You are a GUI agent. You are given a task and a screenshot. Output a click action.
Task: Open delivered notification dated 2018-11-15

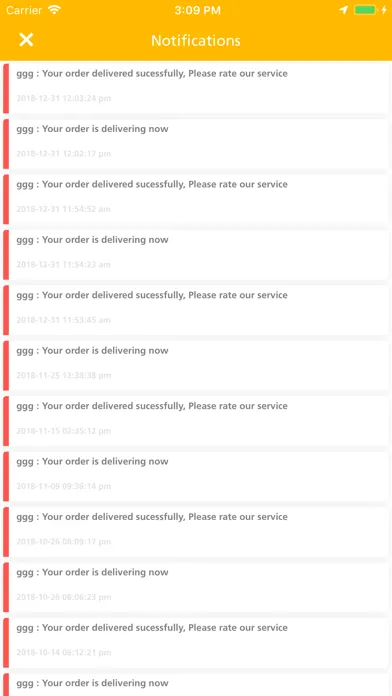196,421
